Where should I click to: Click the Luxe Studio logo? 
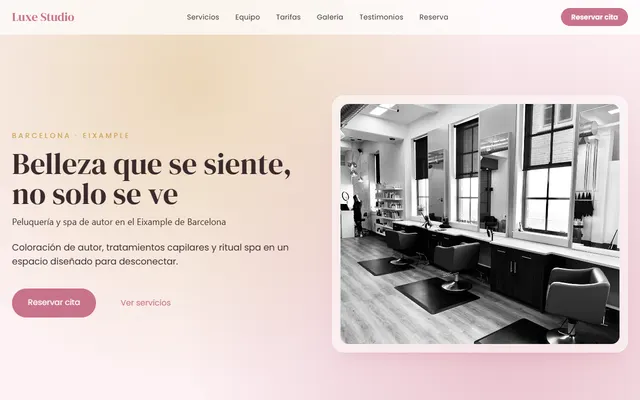coord(43,17)
